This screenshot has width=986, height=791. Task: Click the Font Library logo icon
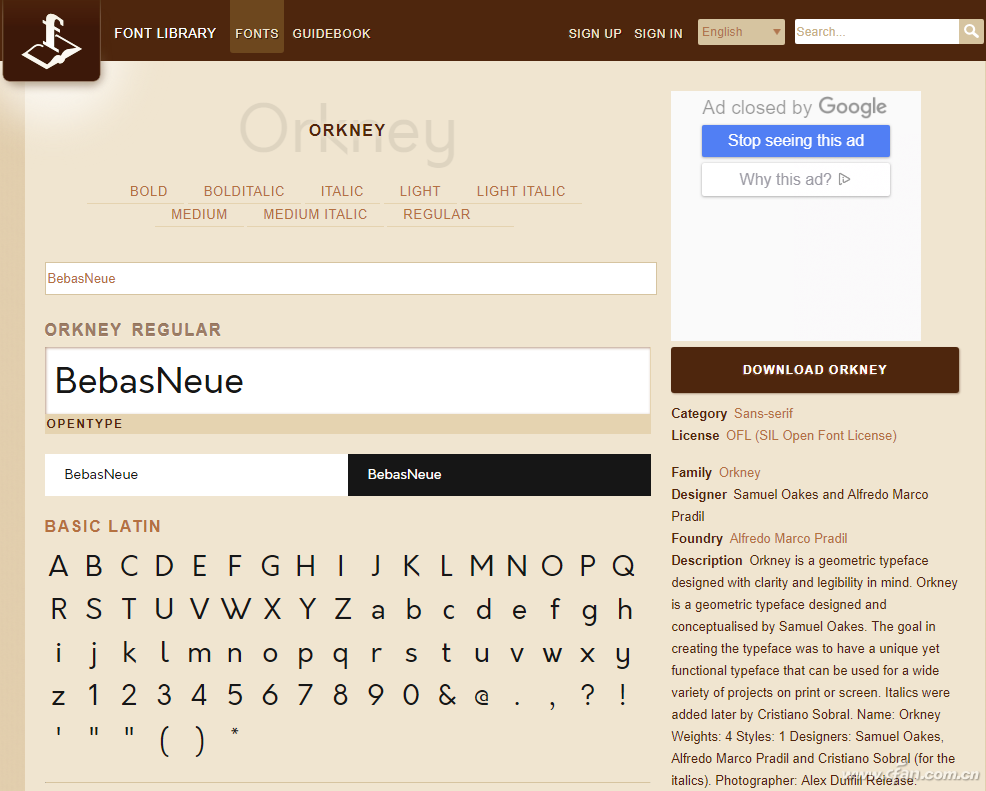(52, 41)
